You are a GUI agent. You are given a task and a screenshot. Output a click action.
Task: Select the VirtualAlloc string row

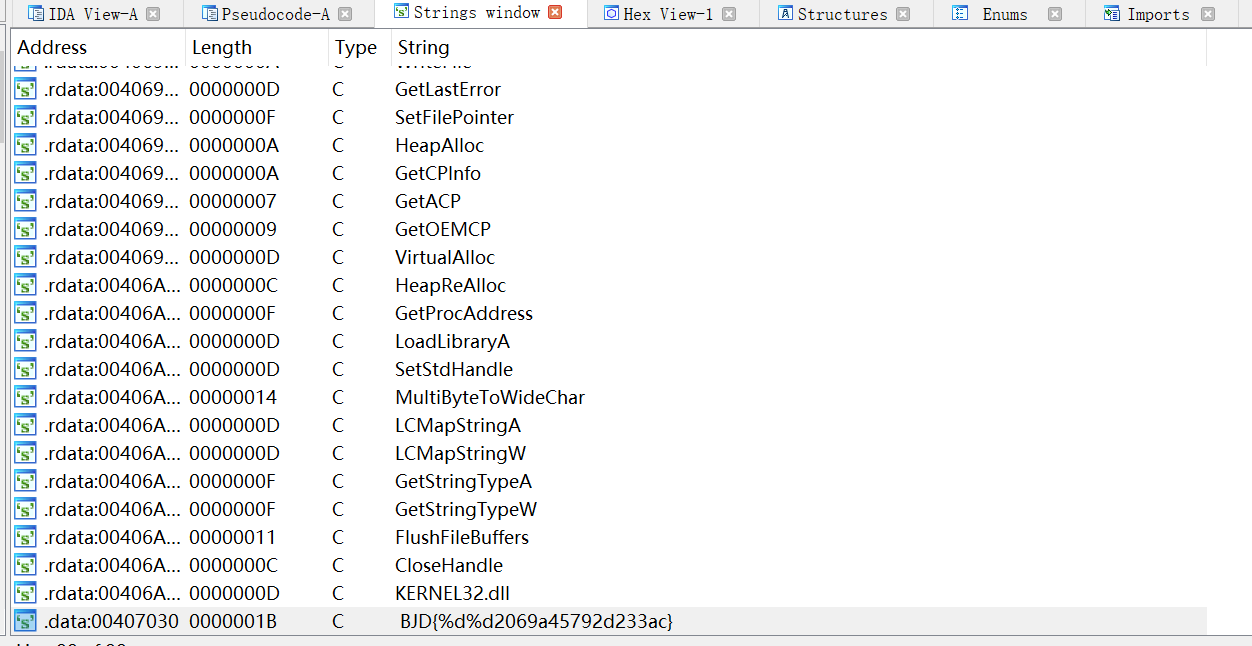click(445, 257)
